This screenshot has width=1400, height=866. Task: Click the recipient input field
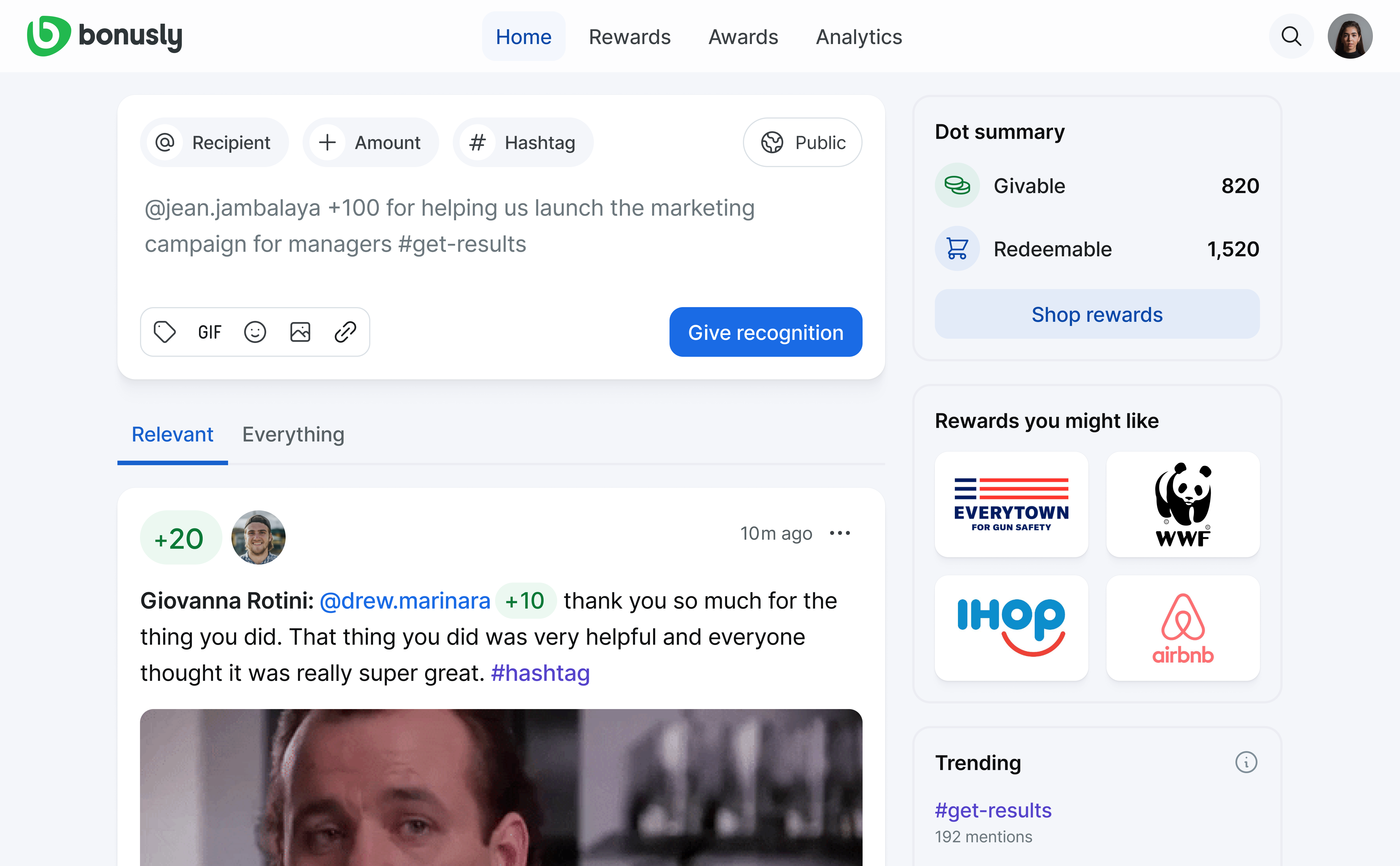point(213,141)
